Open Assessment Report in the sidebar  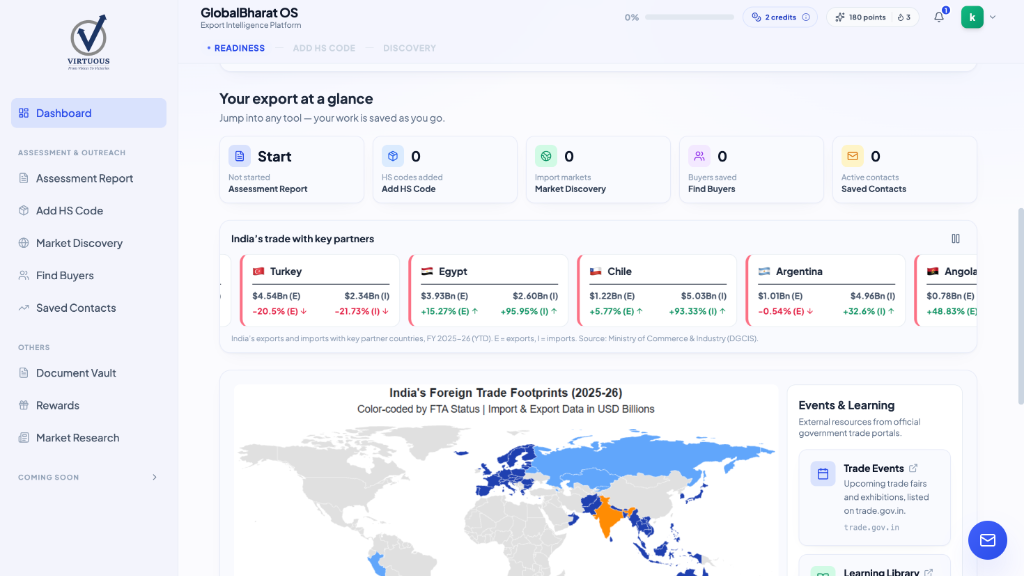click(x=89, y=178)
